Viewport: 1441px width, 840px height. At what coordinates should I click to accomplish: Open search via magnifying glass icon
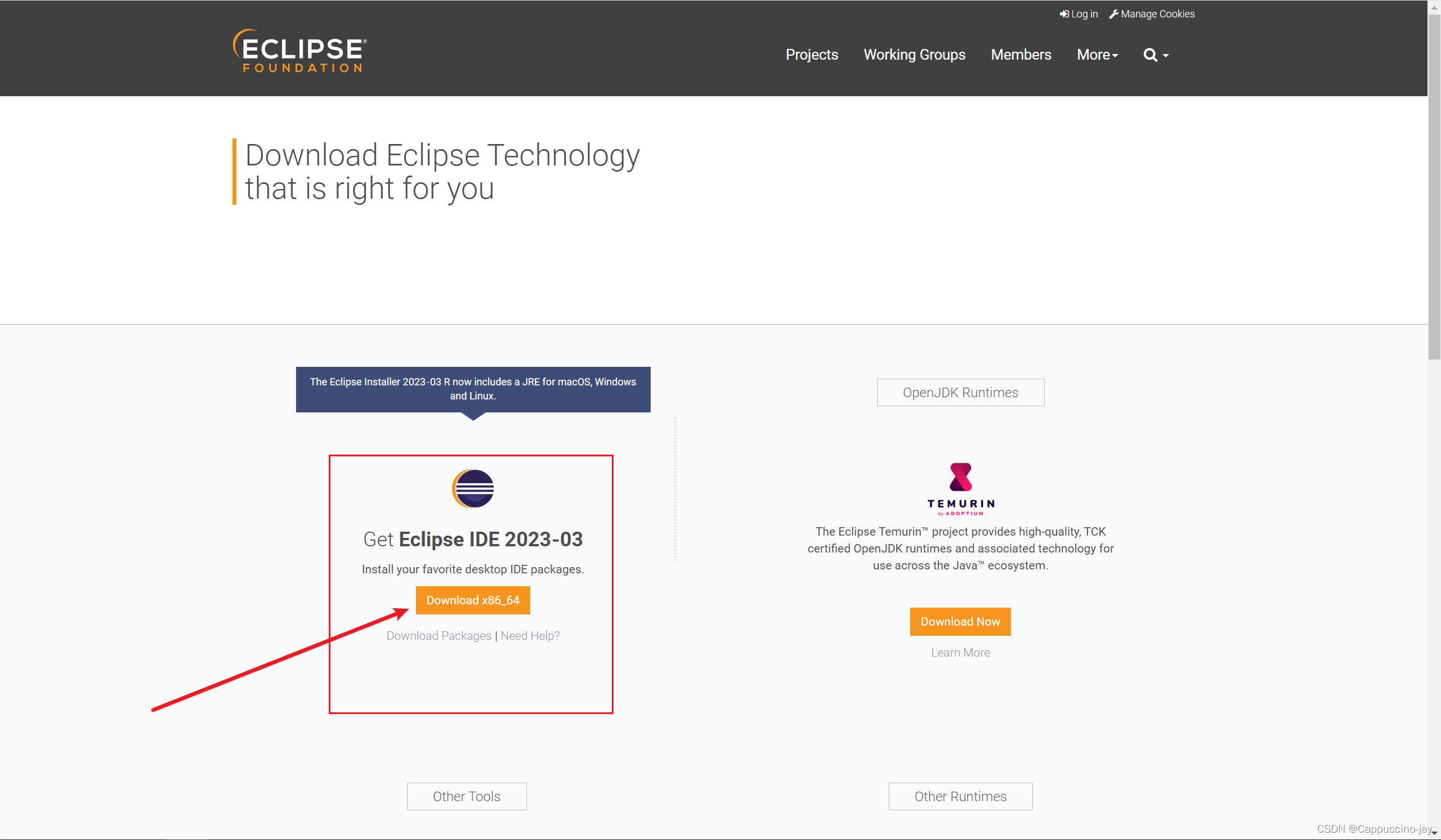[x=1150, y=55]
